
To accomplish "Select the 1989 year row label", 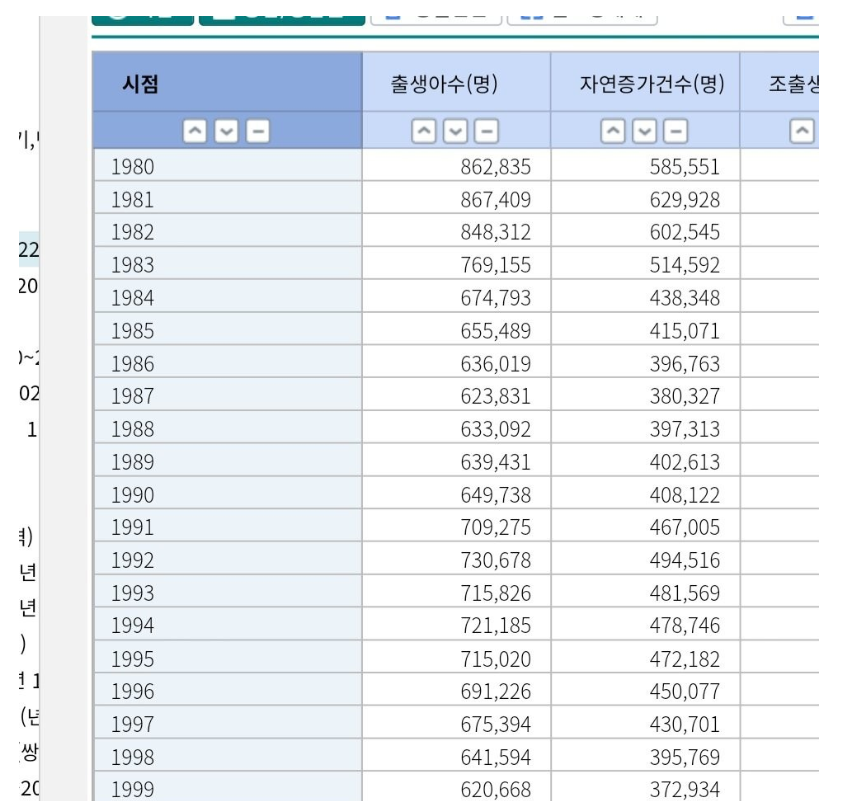I will [133, 462].
